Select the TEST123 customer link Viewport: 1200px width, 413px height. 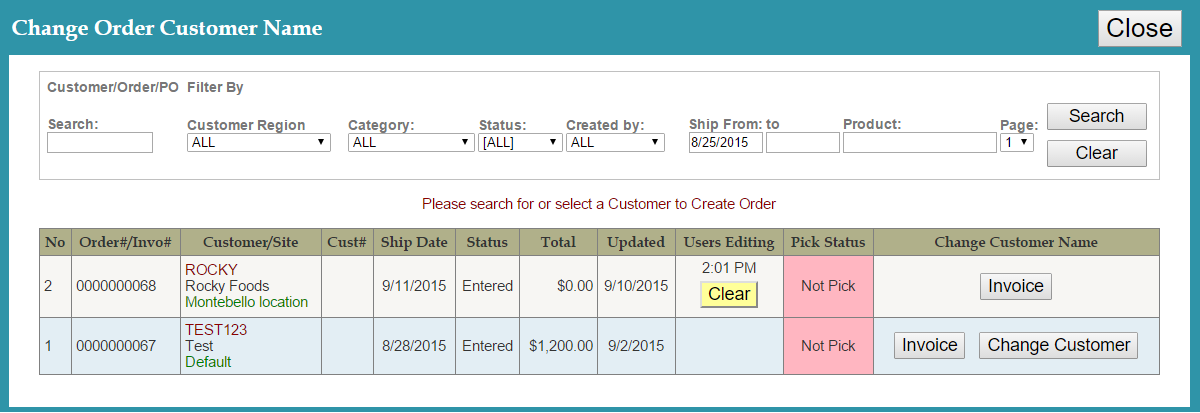coord(215,329)
